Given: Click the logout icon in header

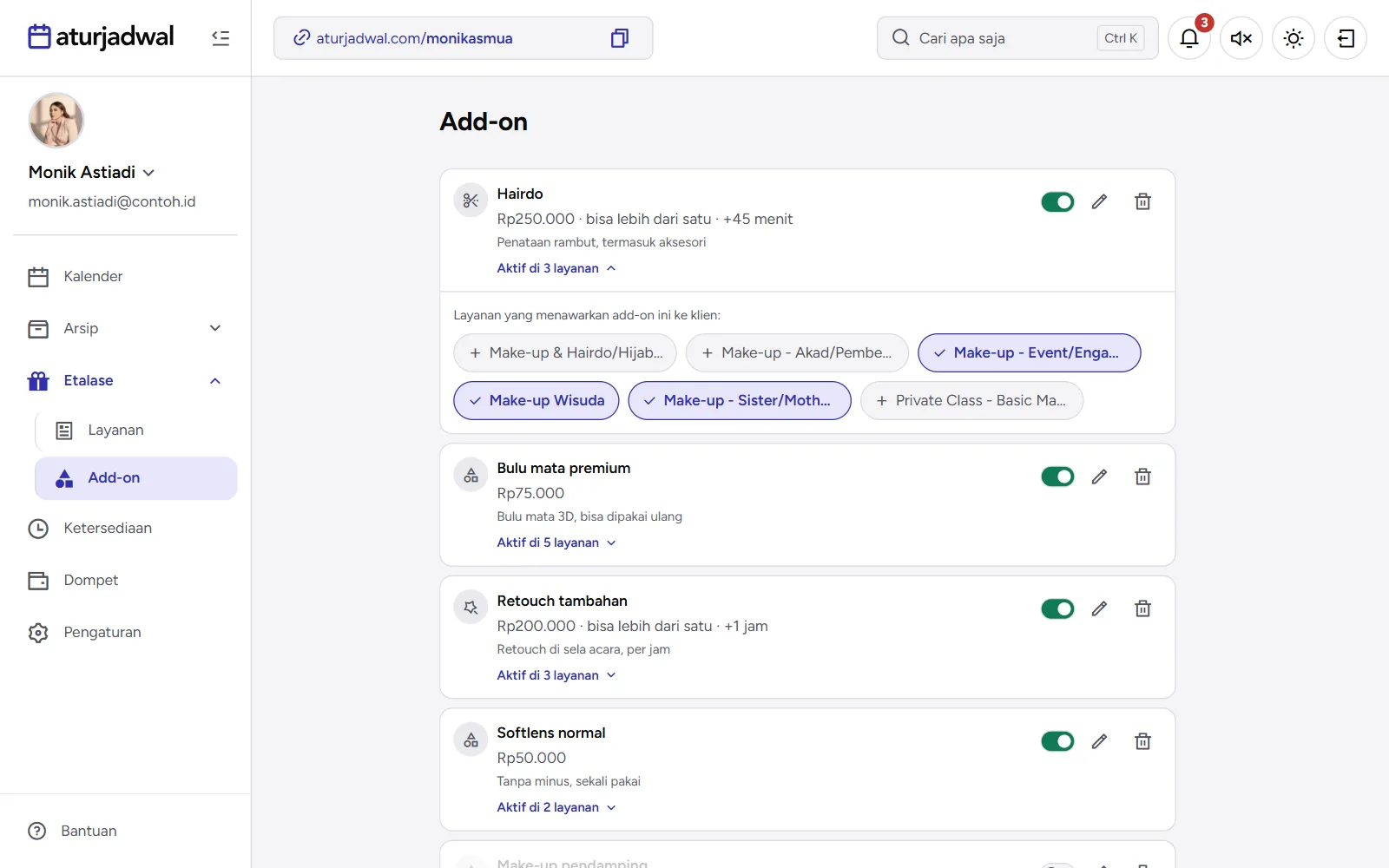Looking at the screenshot, I should (x=1346, y=38).
